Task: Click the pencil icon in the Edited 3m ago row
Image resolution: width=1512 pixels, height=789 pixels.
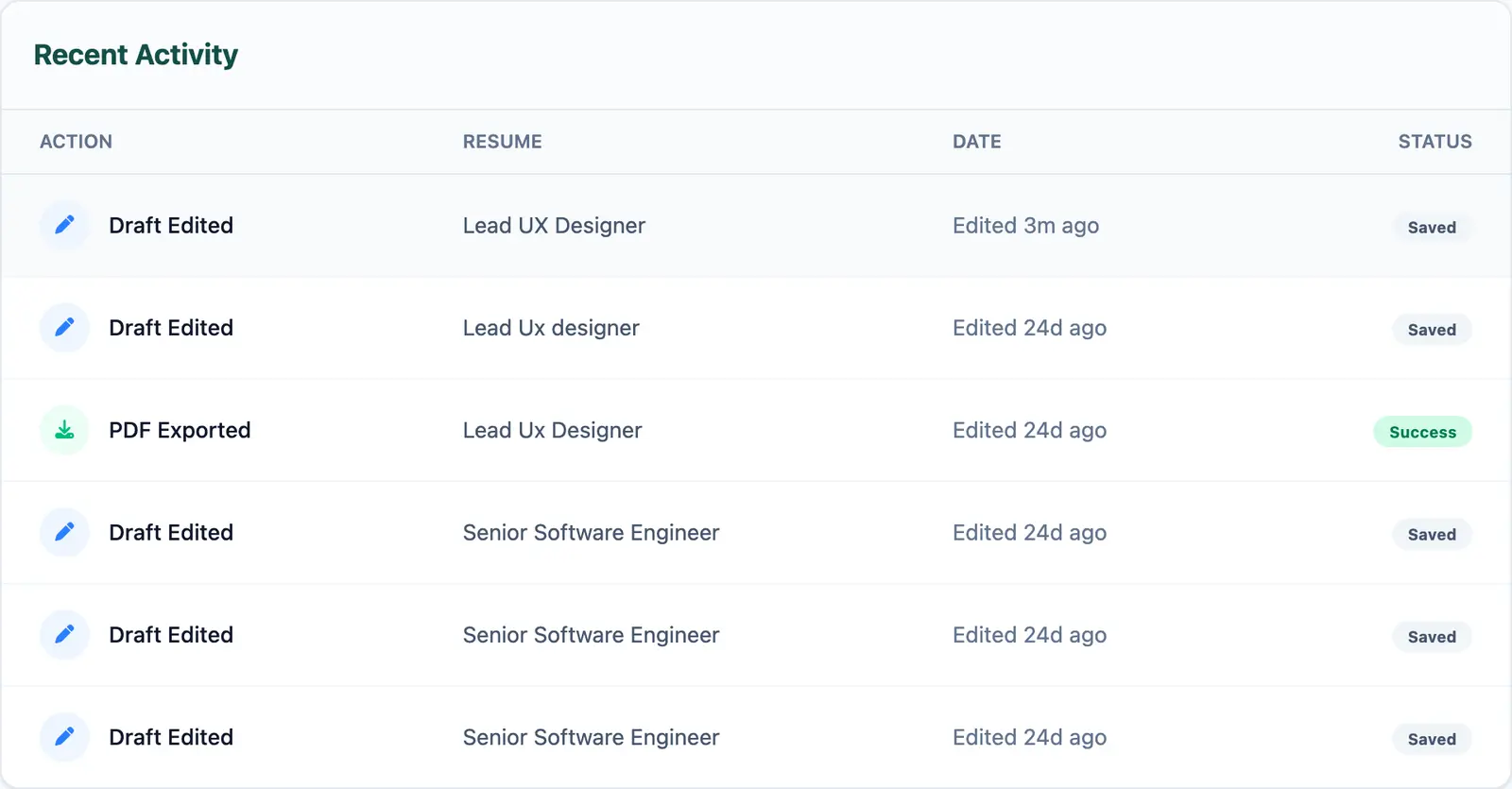Action: tap(64, 225)
